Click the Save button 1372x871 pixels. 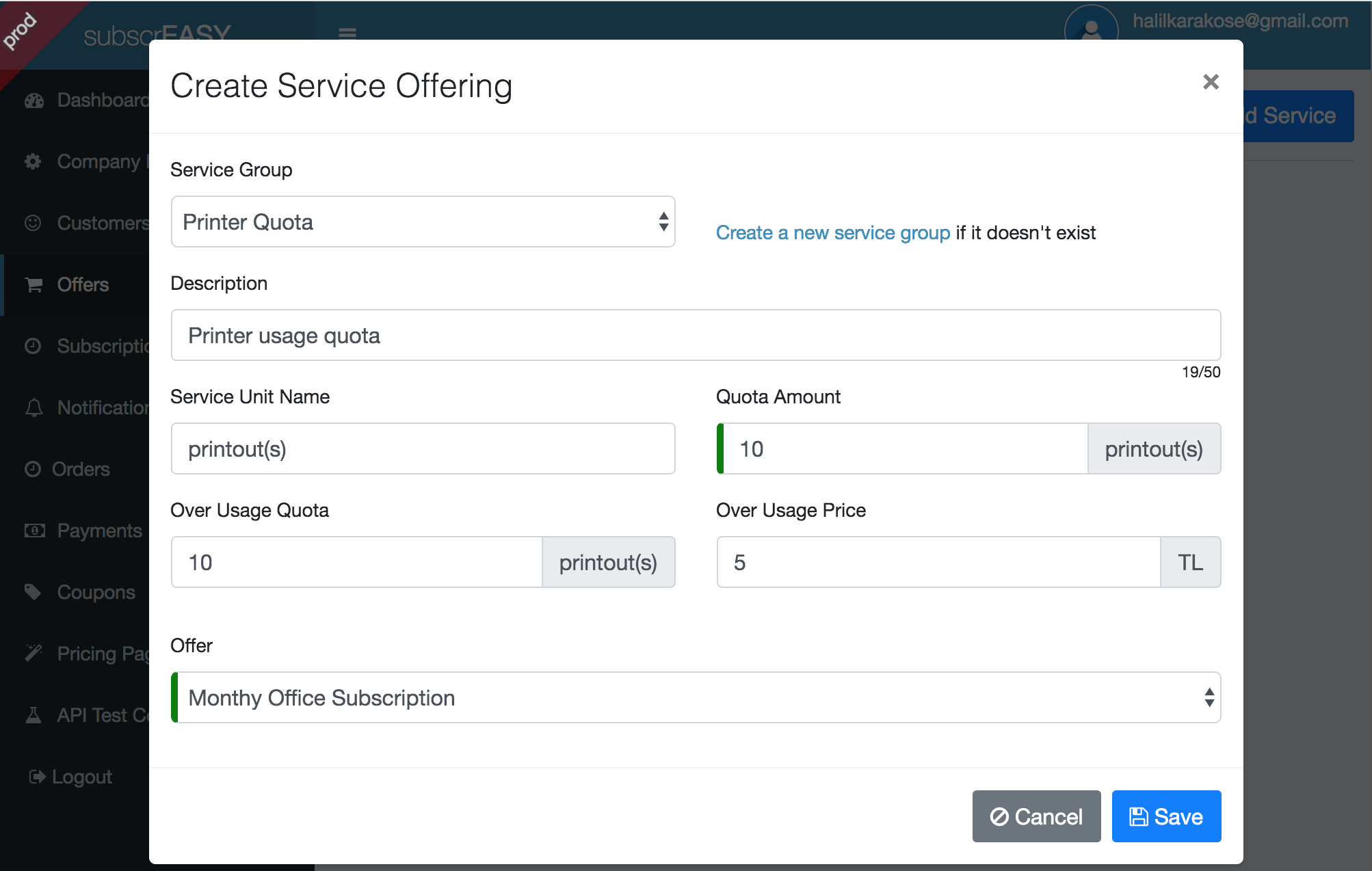click(x=1166, y=816)
